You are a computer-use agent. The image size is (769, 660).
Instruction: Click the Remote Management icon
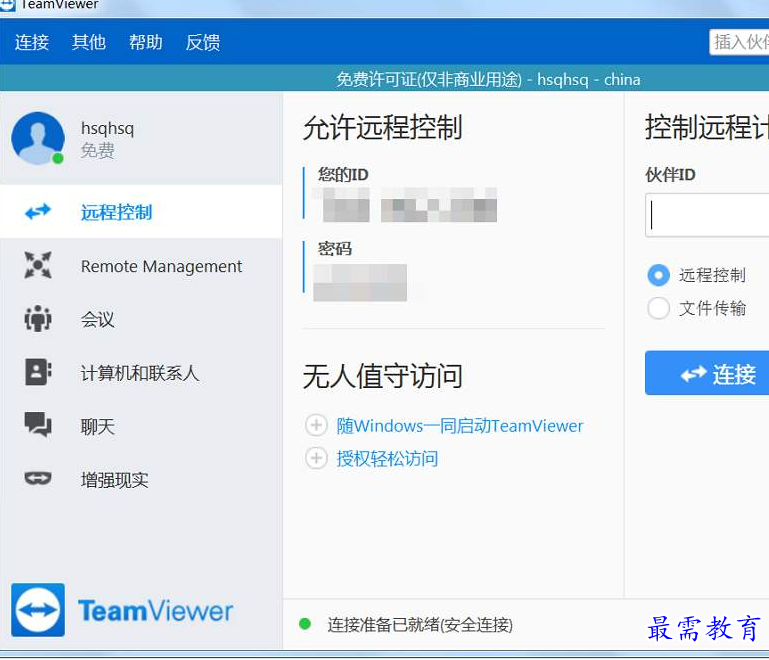[x=38, y=265]
